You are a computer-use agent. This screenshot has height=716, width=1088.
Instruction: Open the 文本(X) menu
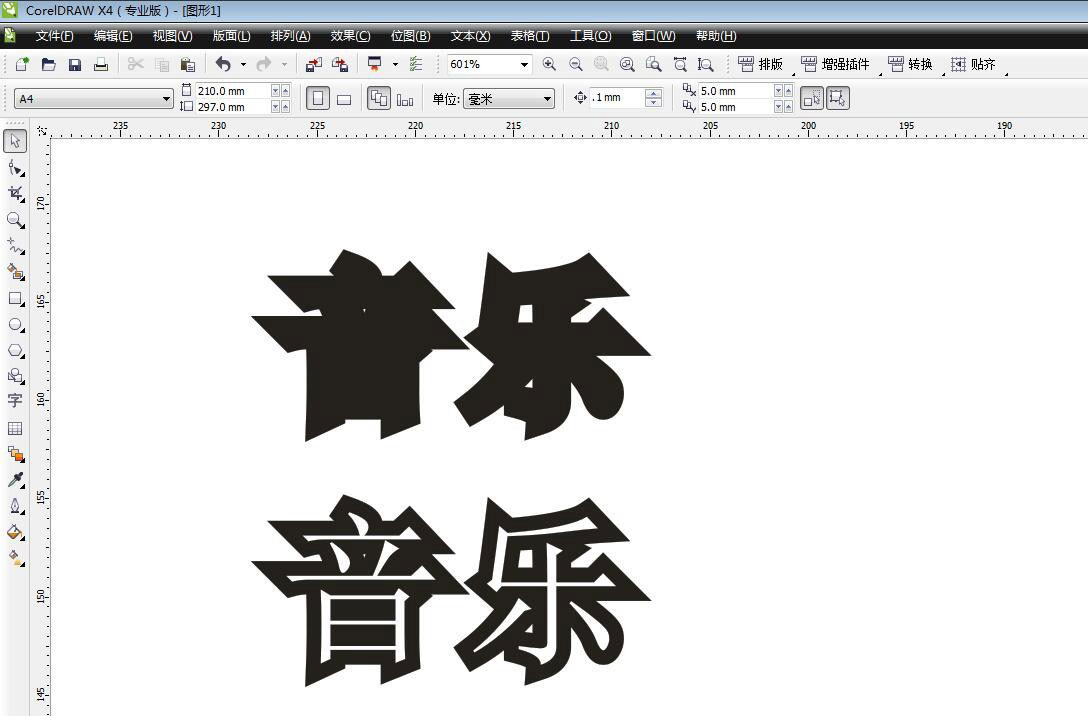pyautogui.click(x=469, y=36)
